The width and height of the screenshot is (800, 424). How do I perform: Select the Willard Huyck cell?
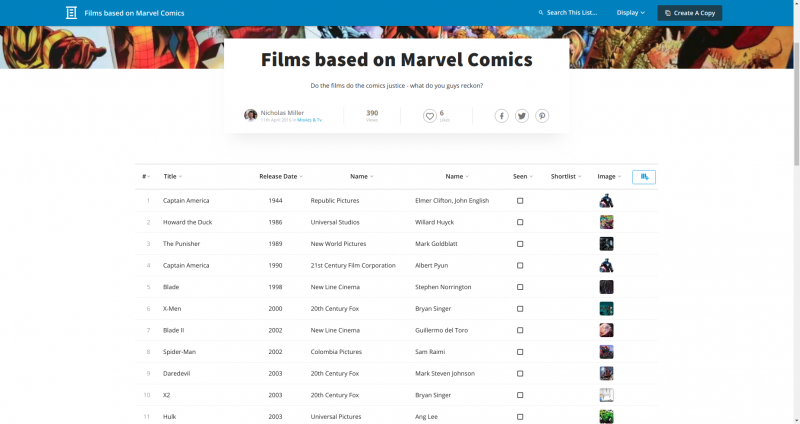point(435,222)
